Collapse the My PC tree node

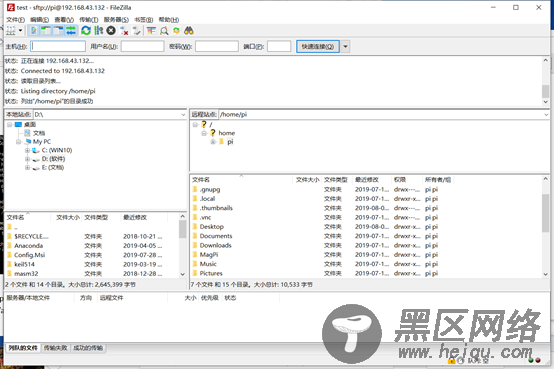pos(18,142)
